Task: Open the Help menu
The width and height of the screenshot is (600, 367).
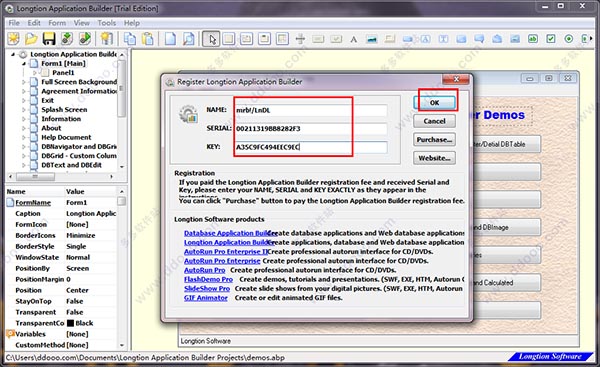Action: tap(132, 23)
